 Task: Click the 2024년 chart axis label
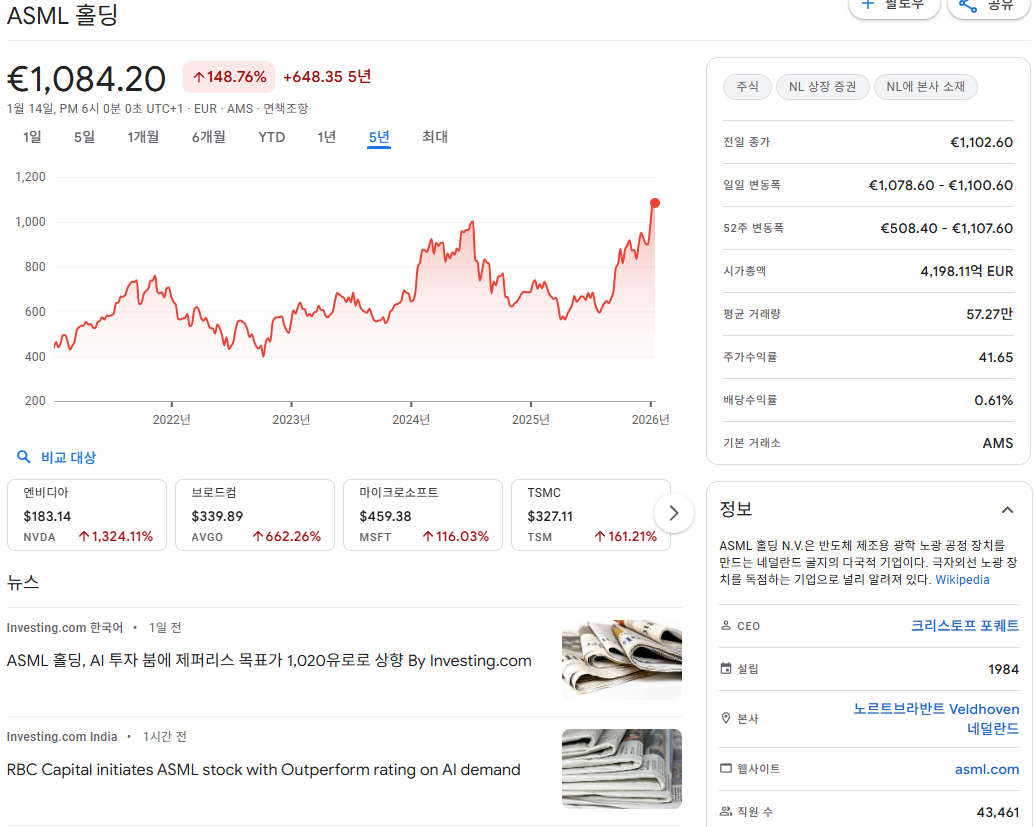tap(411, 420)
